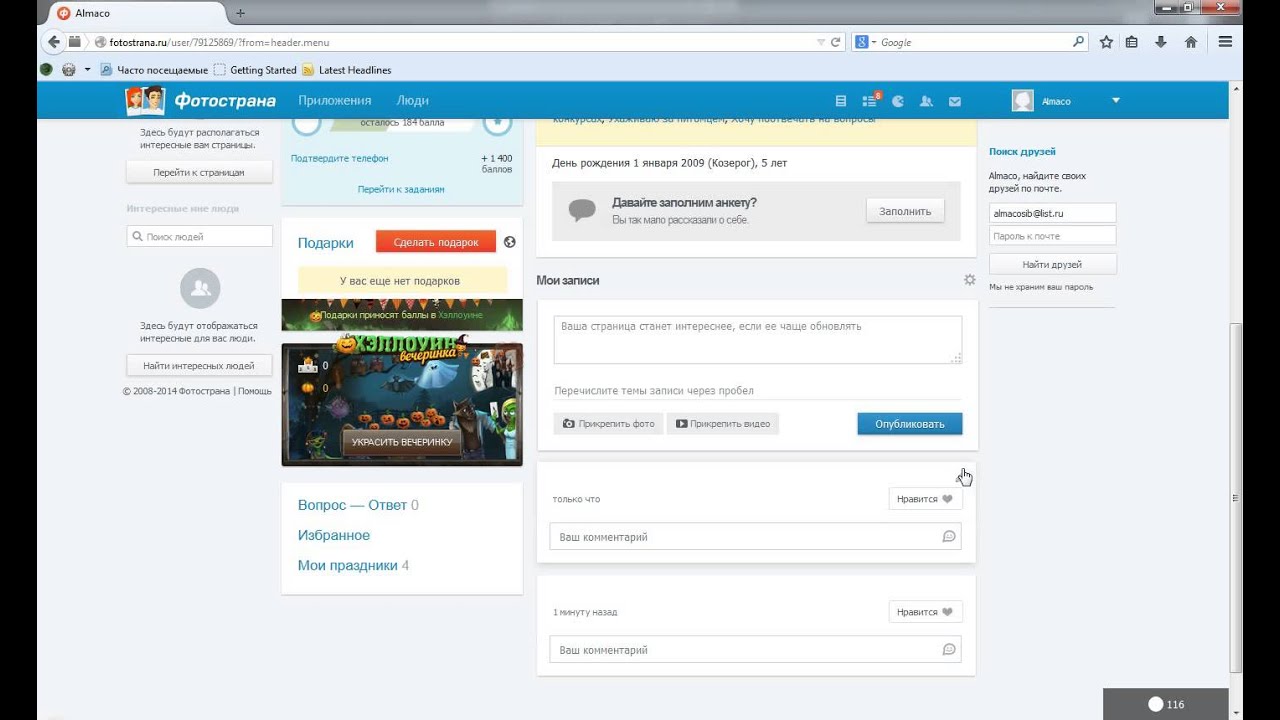Click the Украсить вечеринку button
Image resolution: width=1280 pixels, height=720 pixels.
pos(402,442)
